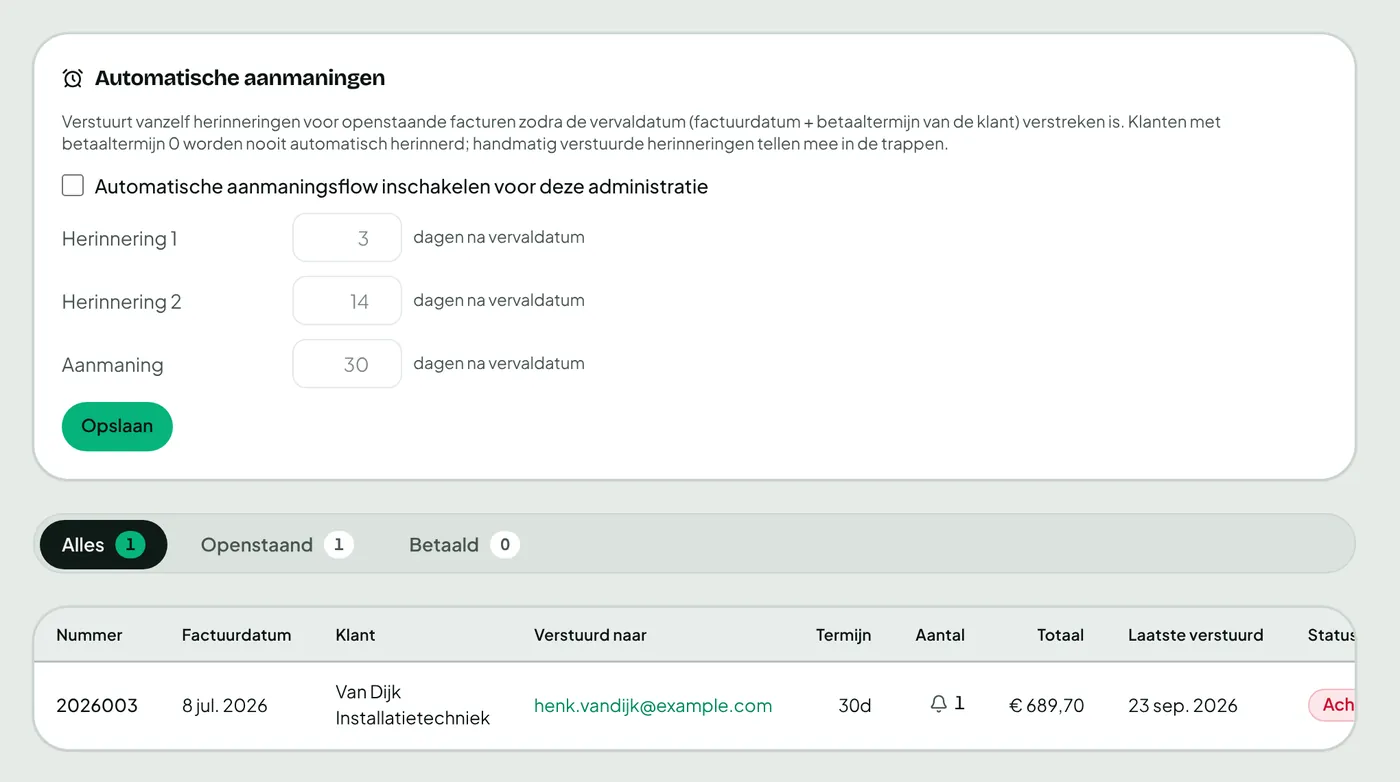The width and height of the screenshot is (1400, 782).
Task: Select the Alles tab
Action: [103, 545]
